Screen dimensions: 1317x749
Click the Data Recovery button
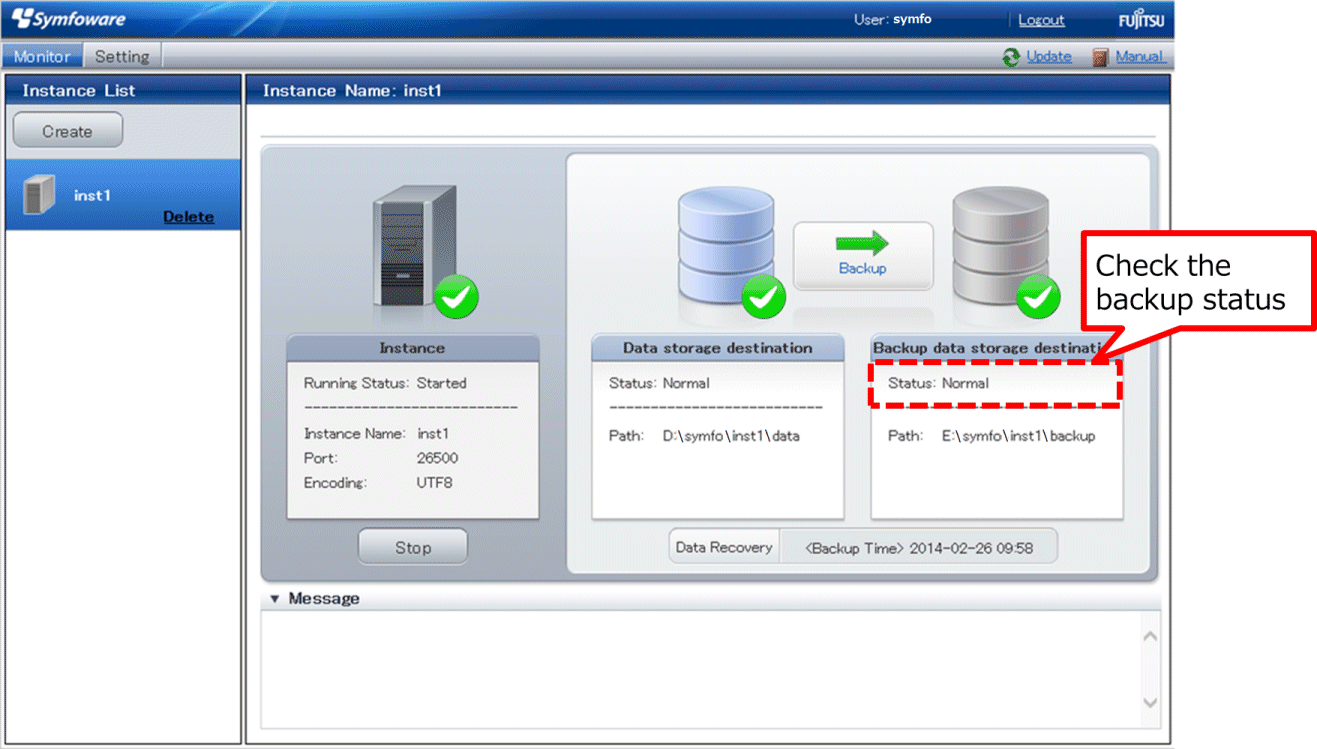724,547
